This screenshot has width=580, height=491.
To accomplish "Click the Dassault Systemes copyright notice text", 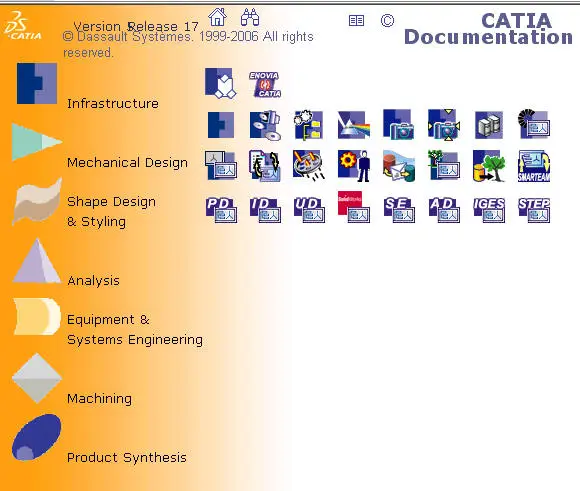I will tap(188, 44).
